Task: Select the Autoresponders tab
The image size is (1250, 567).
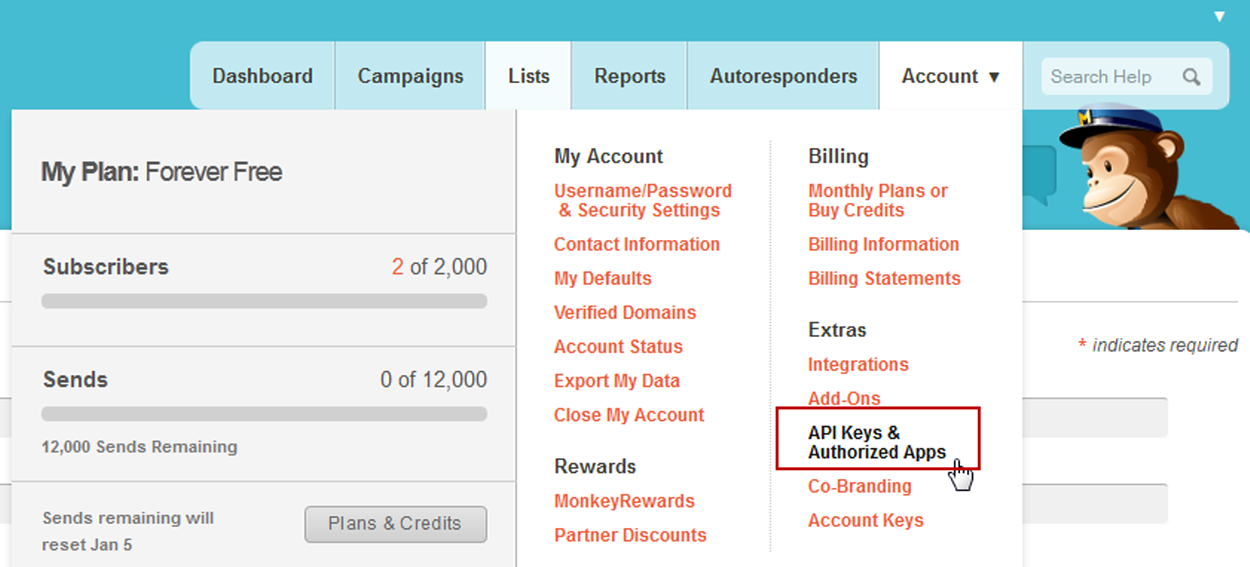Action: 783,76
